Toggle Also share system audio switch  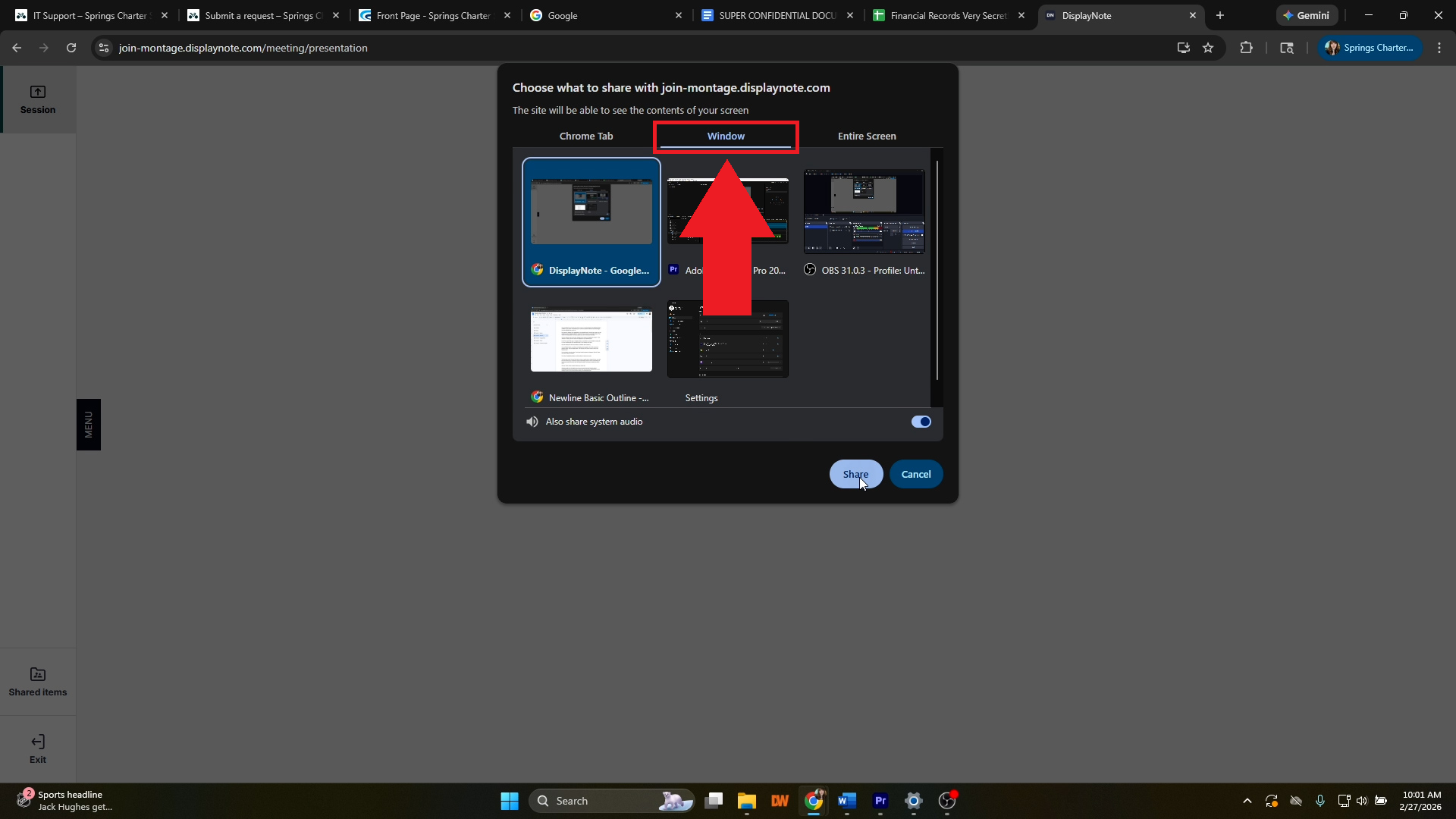(x=921, y=422)
